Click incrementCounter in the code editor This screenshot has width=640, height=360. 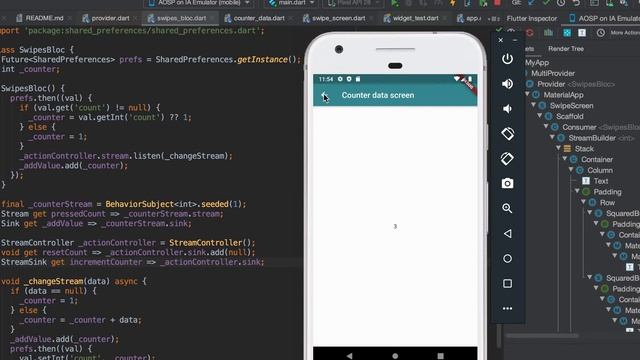106,262
